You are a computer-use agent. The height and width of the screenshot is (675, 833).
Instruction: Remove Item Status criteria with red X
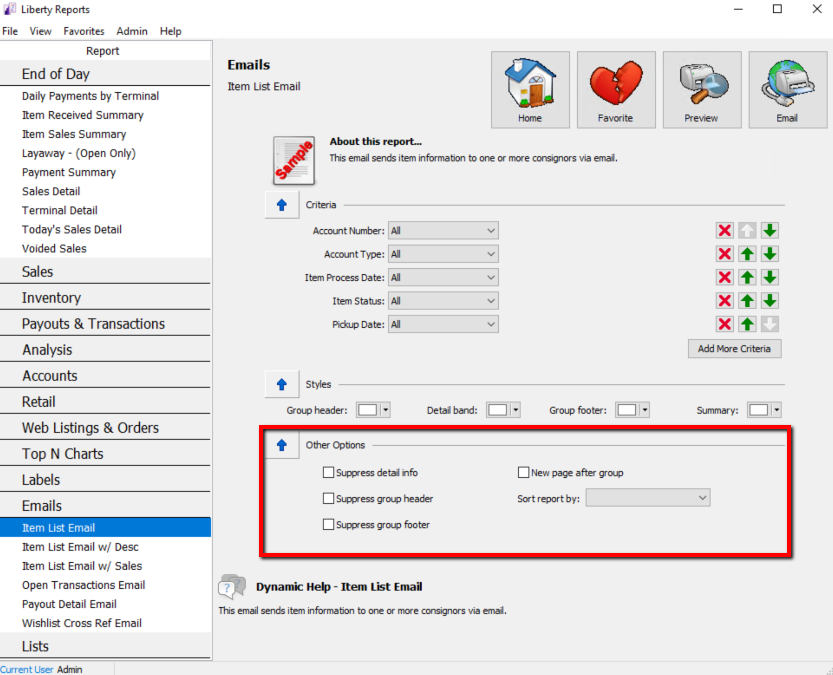pyautogui.click(x=725, y=301)
